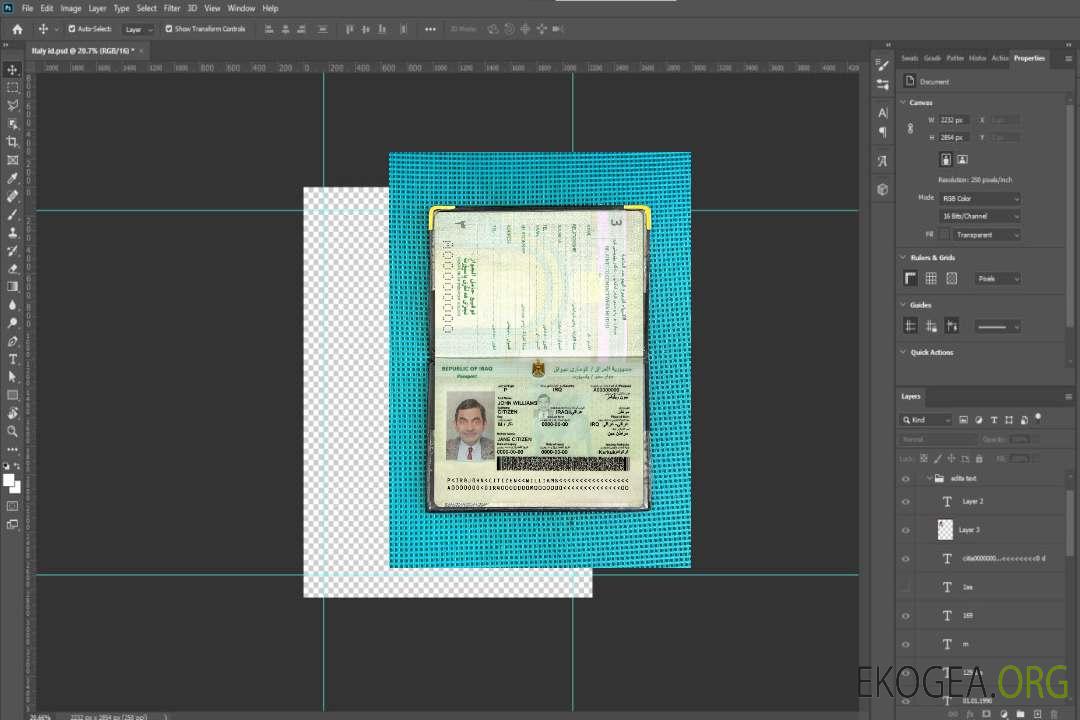Toggle grid button in Rulers & Grids
1080x720 pixels.
931,278
